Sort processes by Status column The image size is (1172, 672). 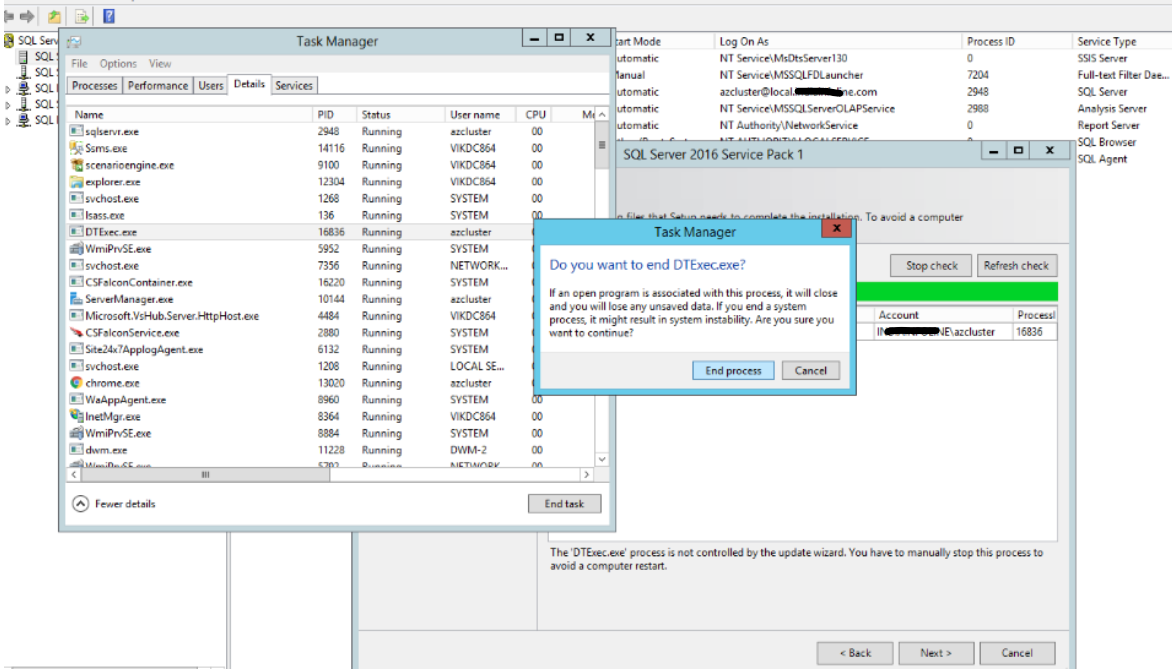coord(400,115)
